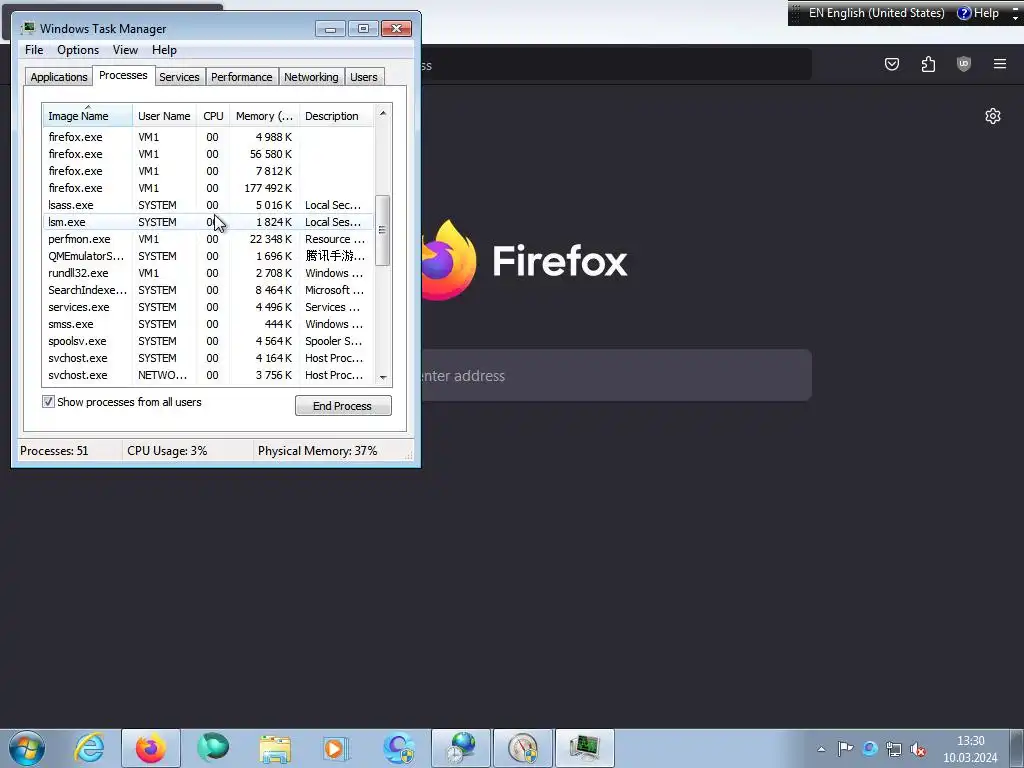Click the uBlock Origin shield icon
Screen dimensions: 1024x768
coord(964,64)
